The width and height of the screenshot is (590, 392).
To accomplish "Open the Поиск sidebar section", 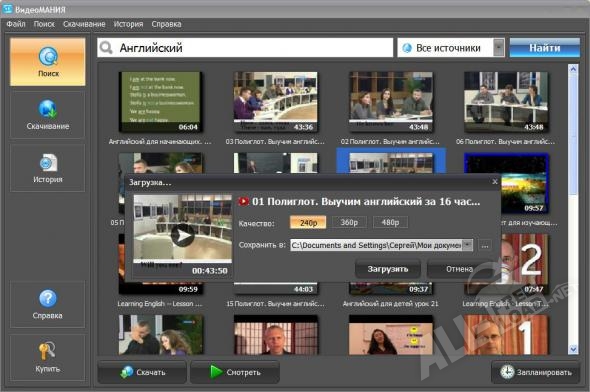I will [48, 62].
